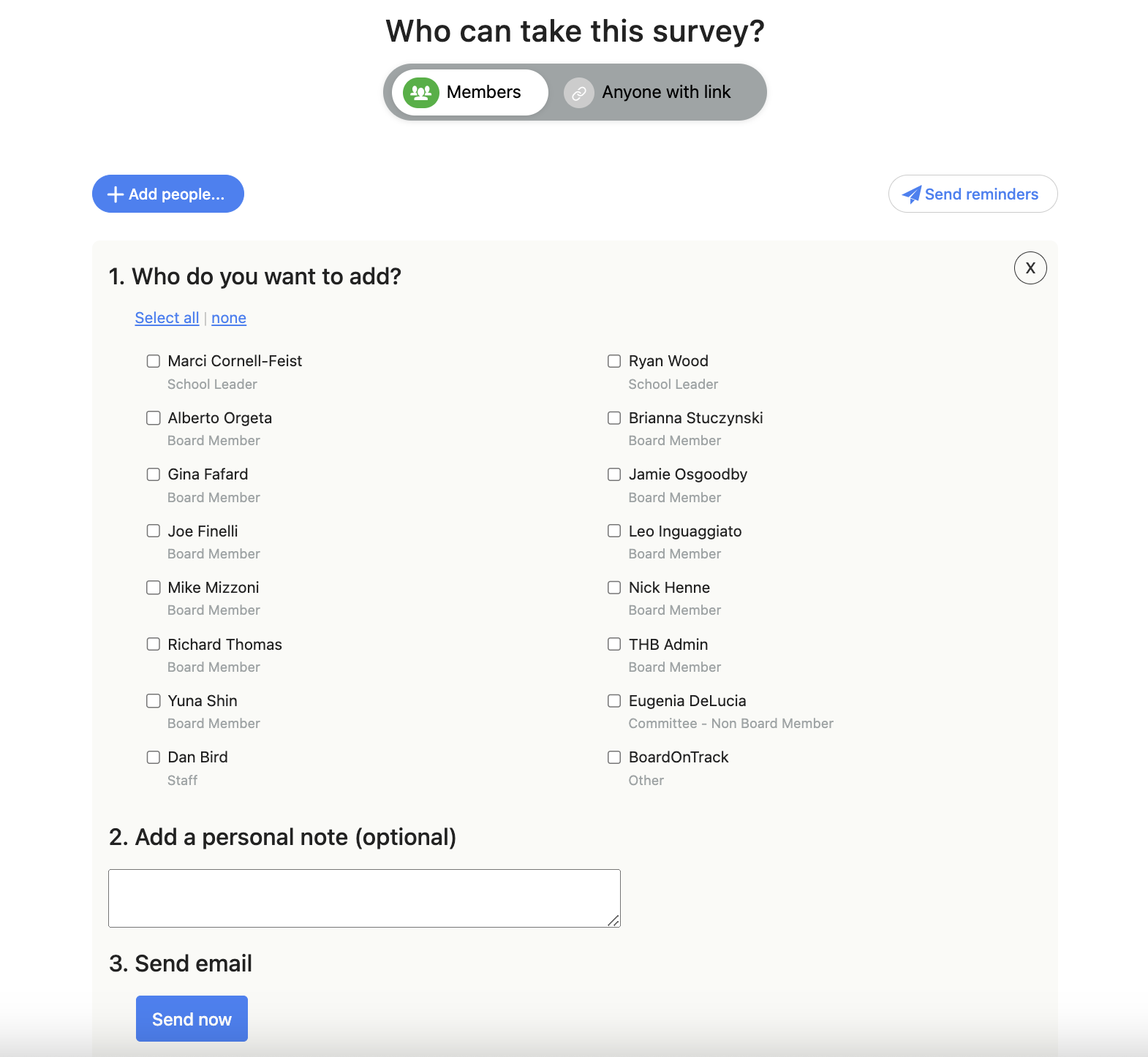
Task: Close the add people panel with X
Action: (x=1030, y=268)
